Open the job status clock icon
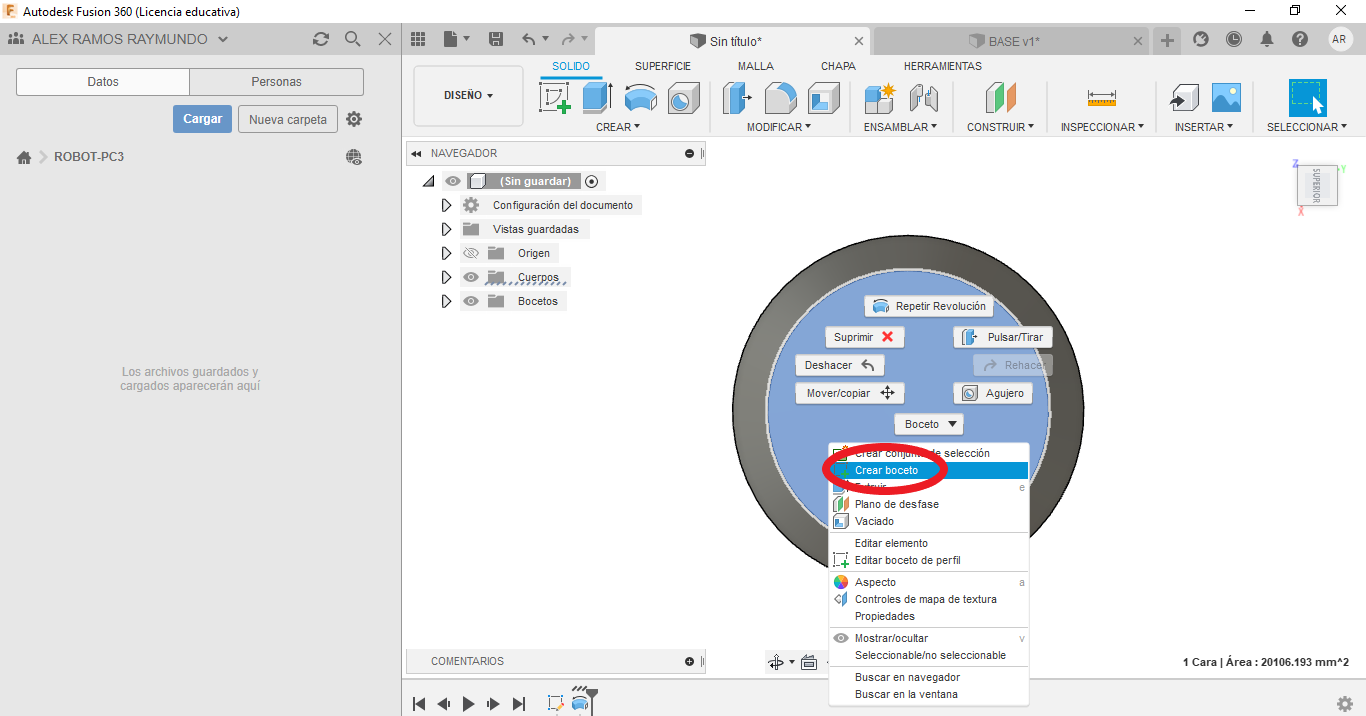Viewport: 1366px width, 716px height. point(1234,39)
